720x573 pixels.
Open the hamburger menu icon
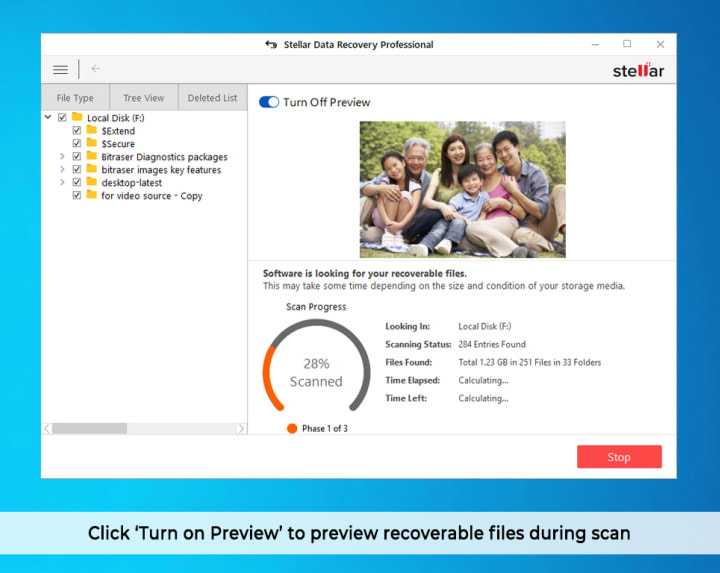click(x=60, y=69)
